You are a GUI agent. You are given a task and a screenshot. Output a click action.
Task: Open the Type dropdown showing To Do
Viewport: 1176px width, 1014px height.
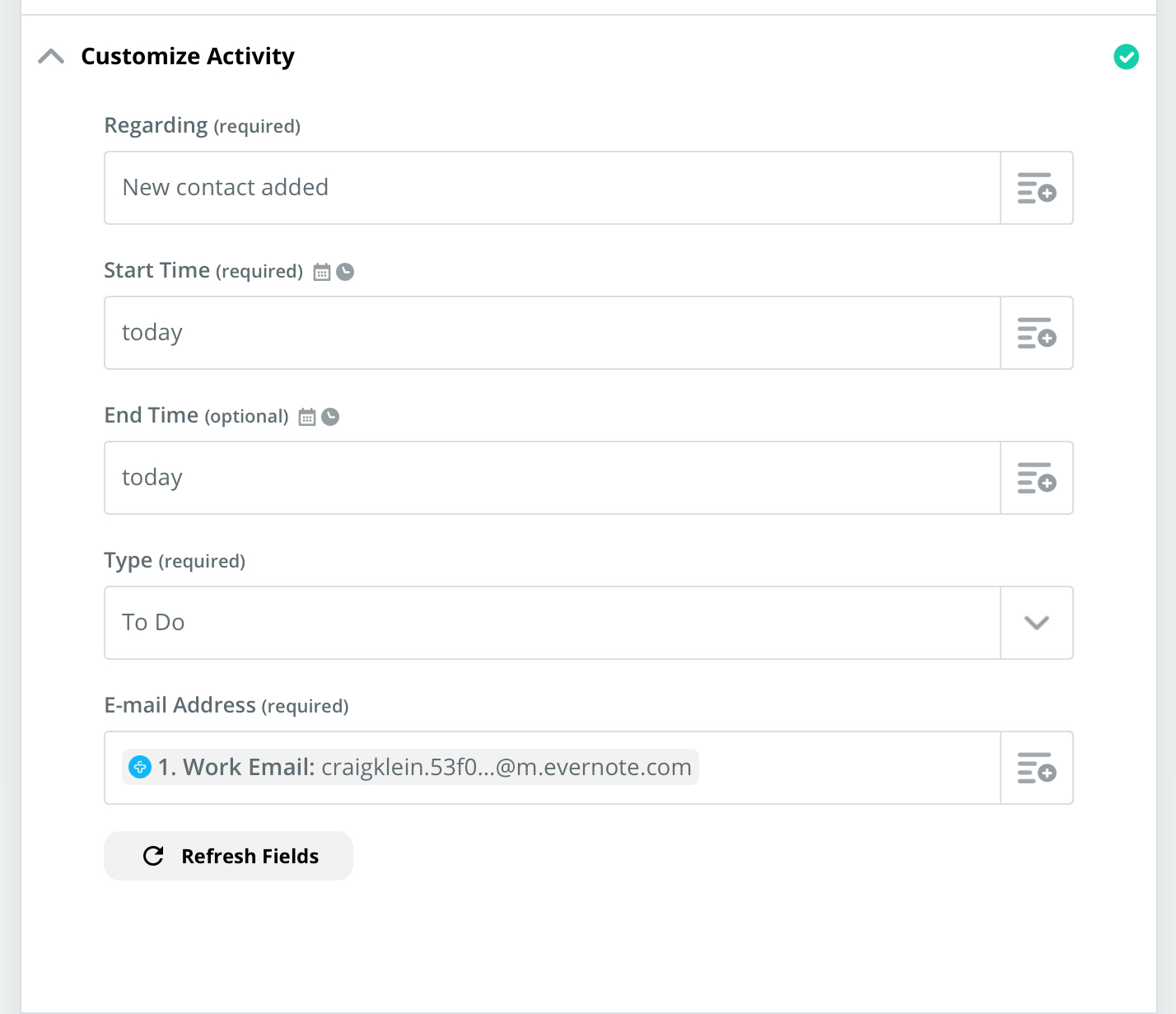[x=552, y=623]
